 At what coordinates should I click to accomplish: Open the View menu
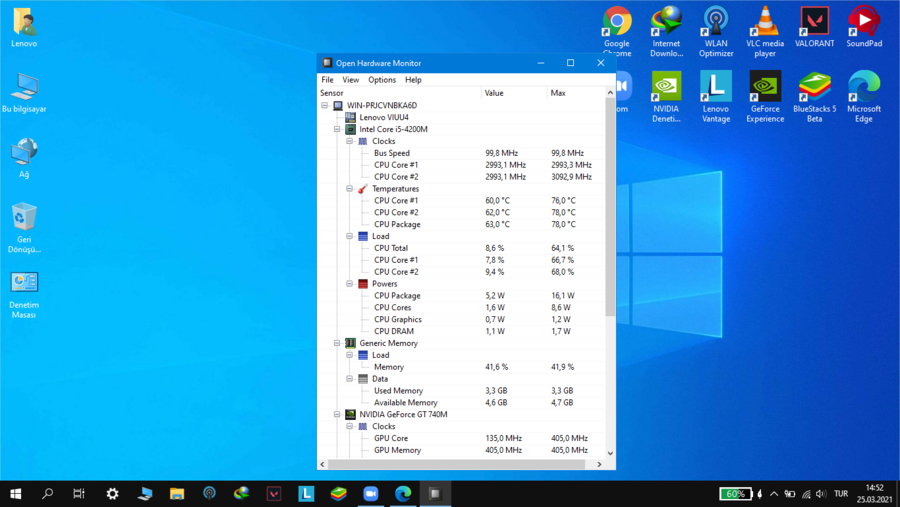tap(350, 80)
